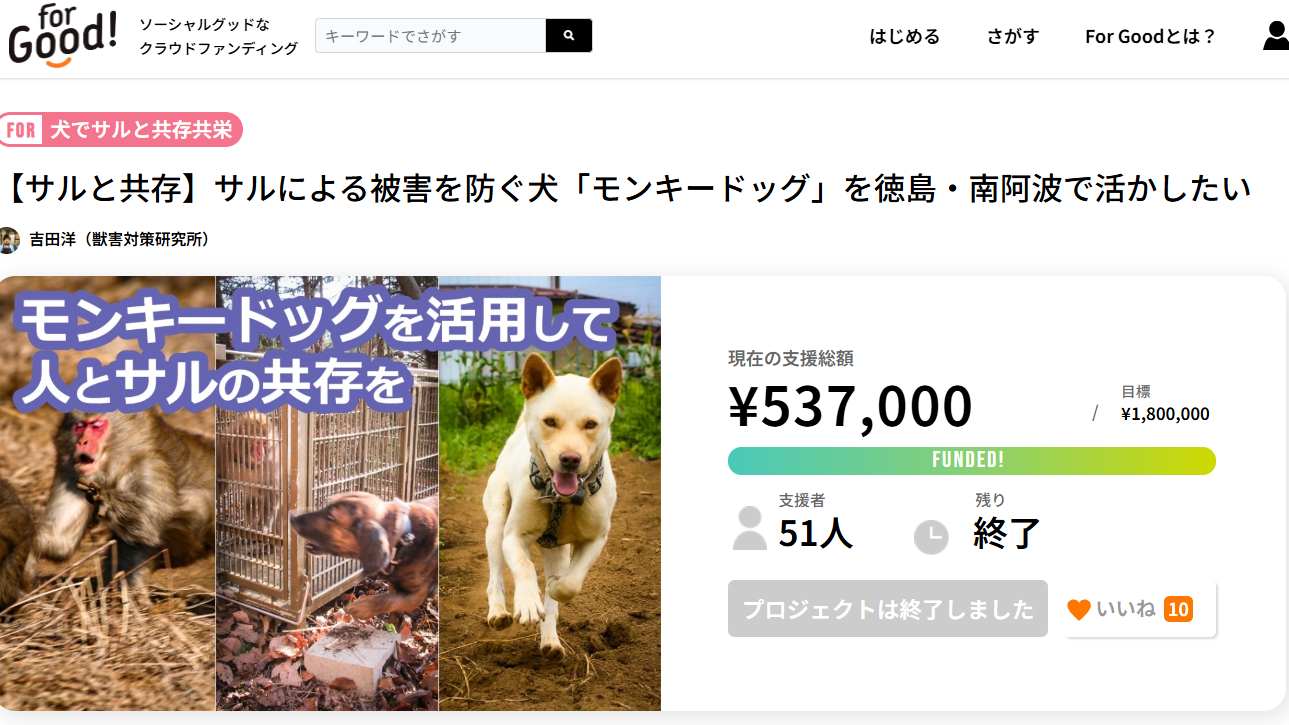Open the はじめる menu item
1289x725 pixels.
point(904,37)
